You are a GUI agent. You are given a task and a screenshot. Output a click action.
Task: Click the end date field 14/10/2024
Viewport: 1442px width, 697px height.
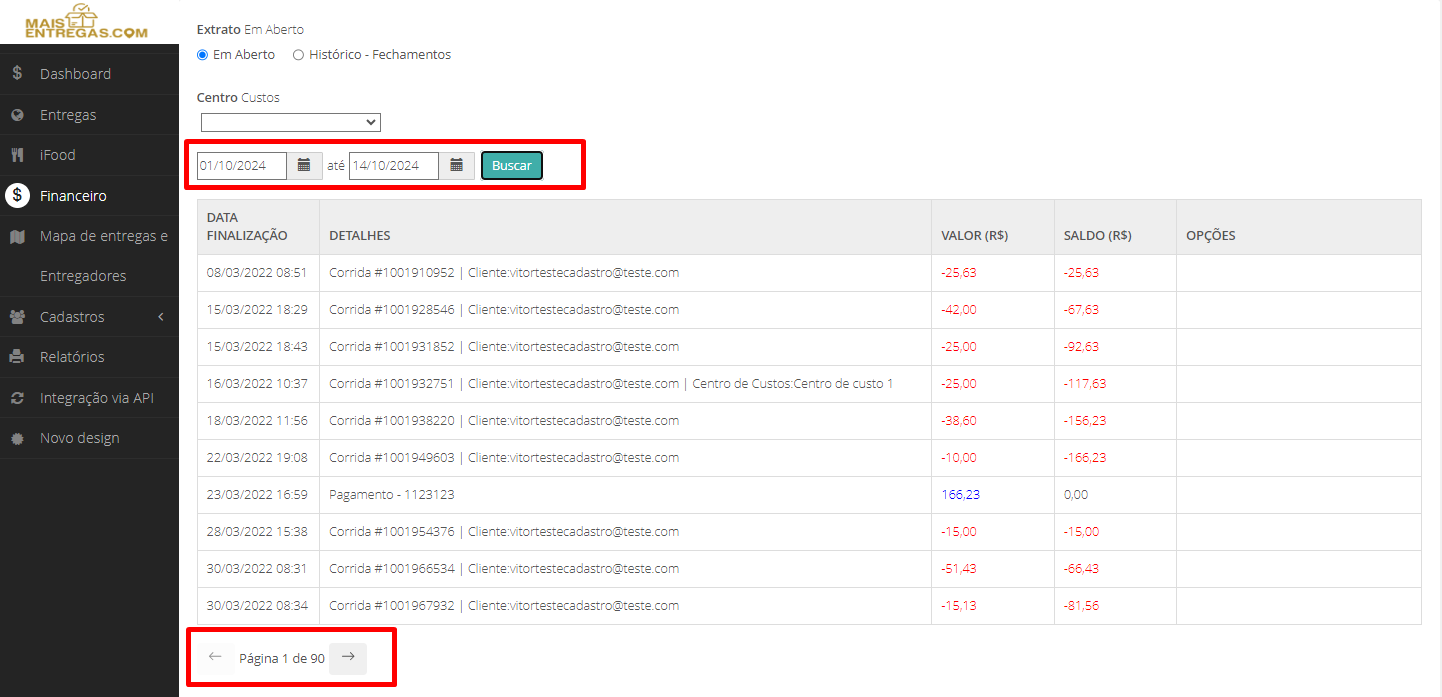point(394,165)
